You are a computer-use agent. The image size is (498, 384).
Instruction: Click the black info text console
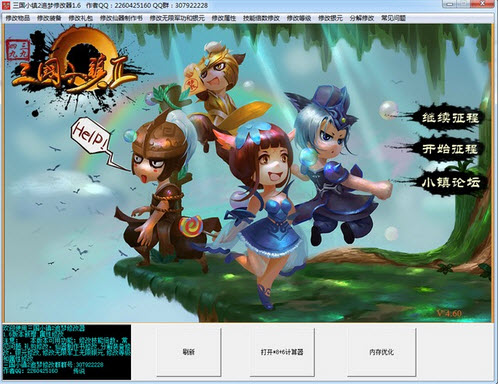(x=66, y=352)
